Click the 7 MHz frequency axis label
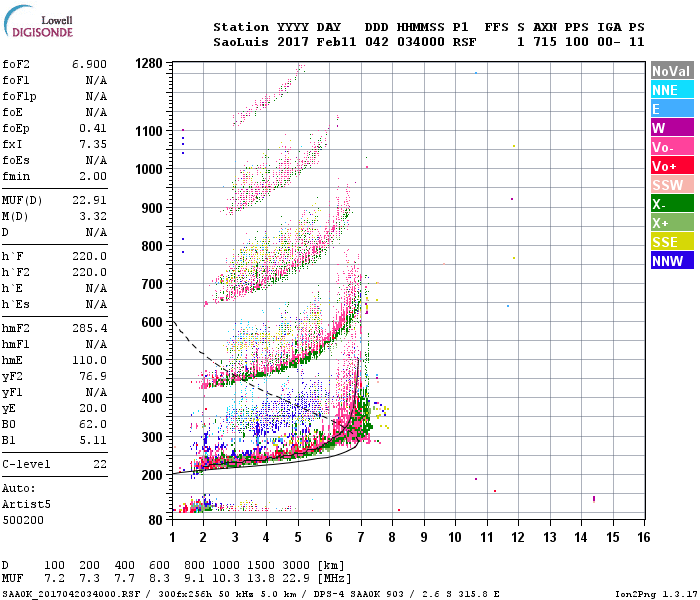The width and height of the screenshot is (700, 600). click(361, 537)
